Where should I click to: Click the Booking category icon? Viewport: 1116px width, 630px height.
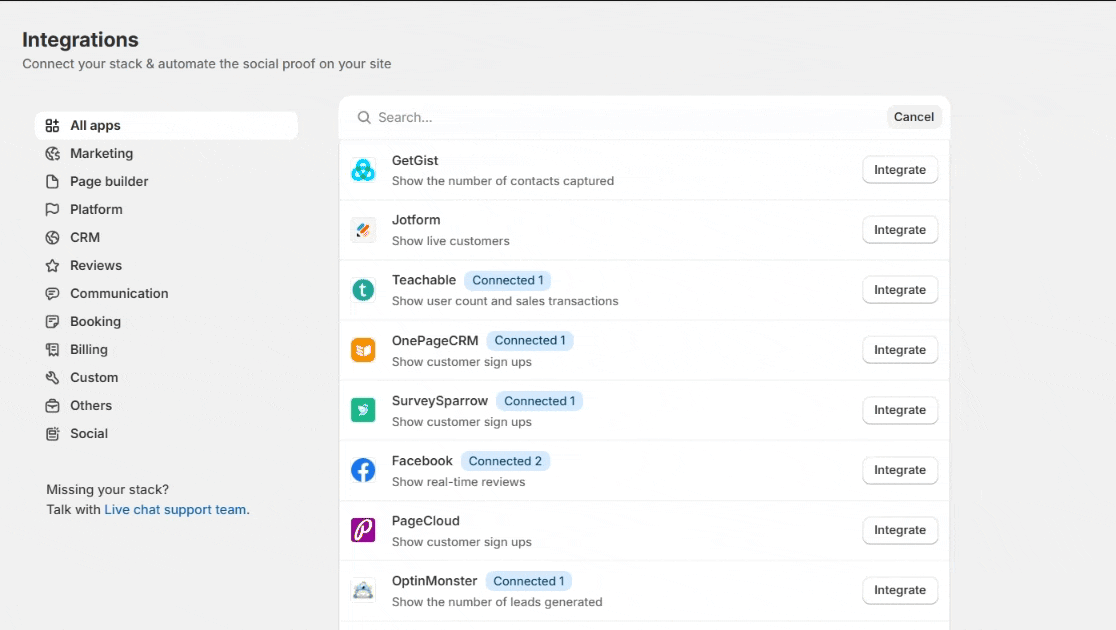click(x=52, y=322)
